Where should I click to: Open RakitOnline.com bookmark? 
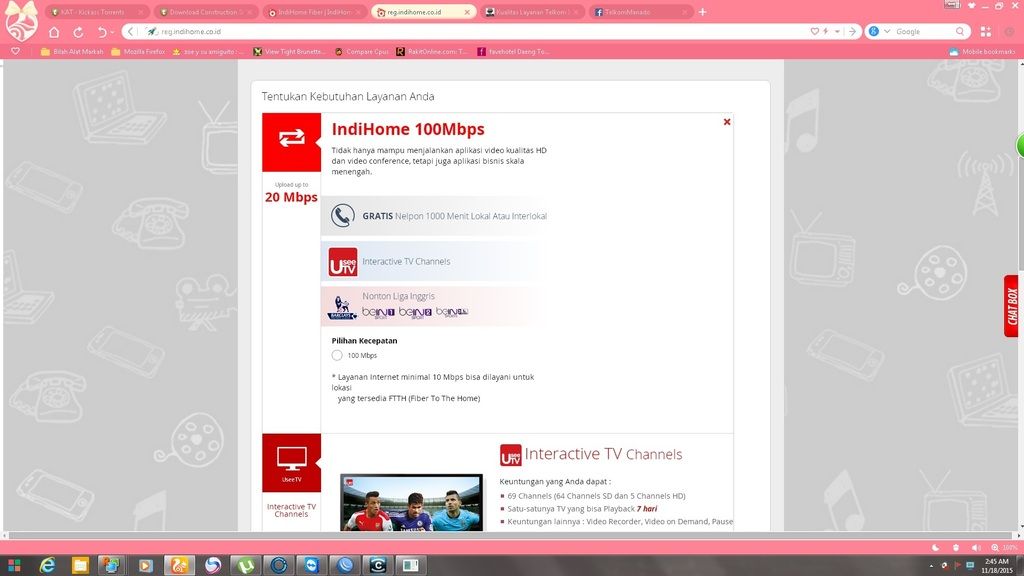pos(431,51)
